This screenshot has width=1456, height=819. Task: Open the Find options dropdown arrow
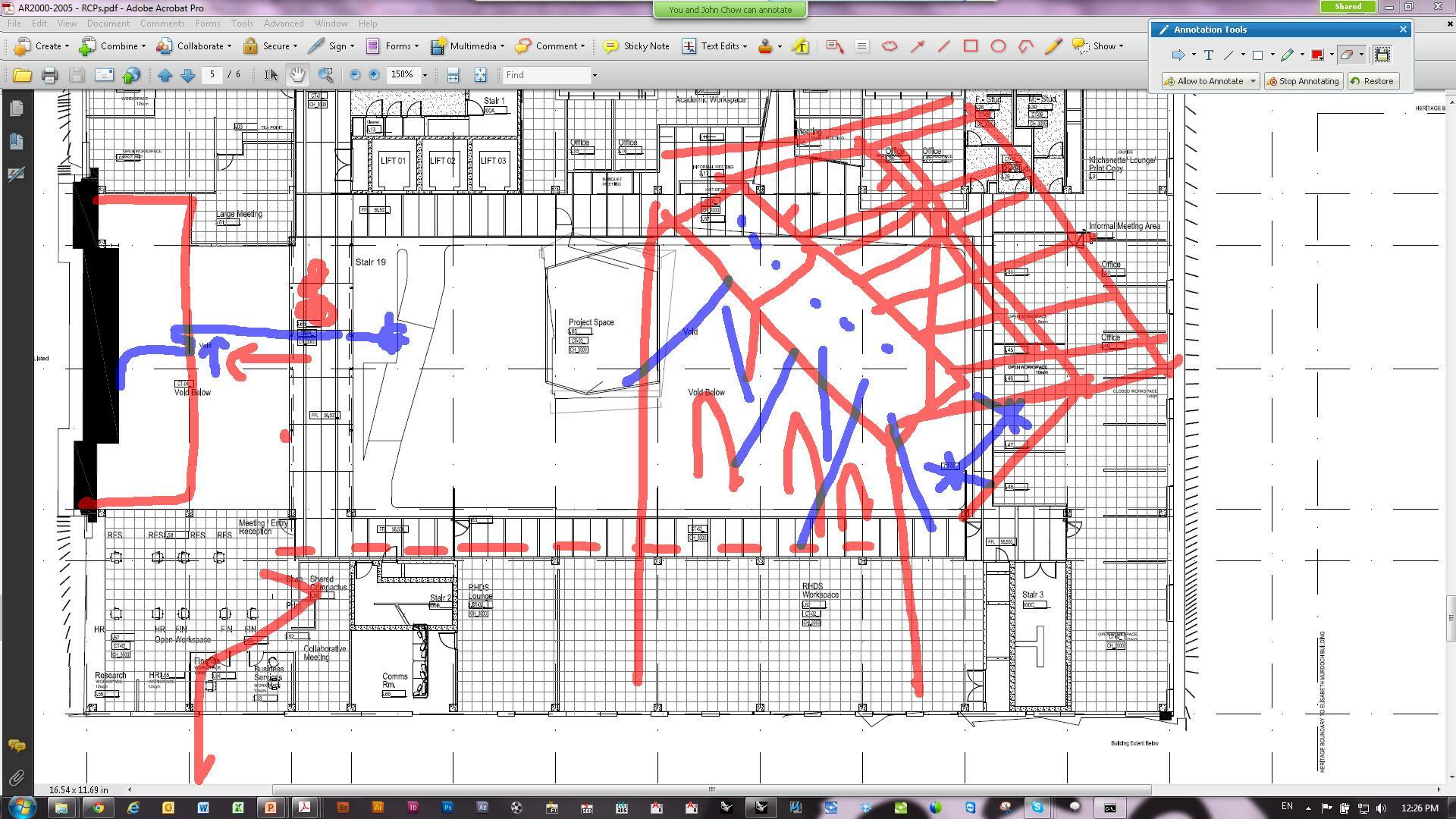(595, 75)
